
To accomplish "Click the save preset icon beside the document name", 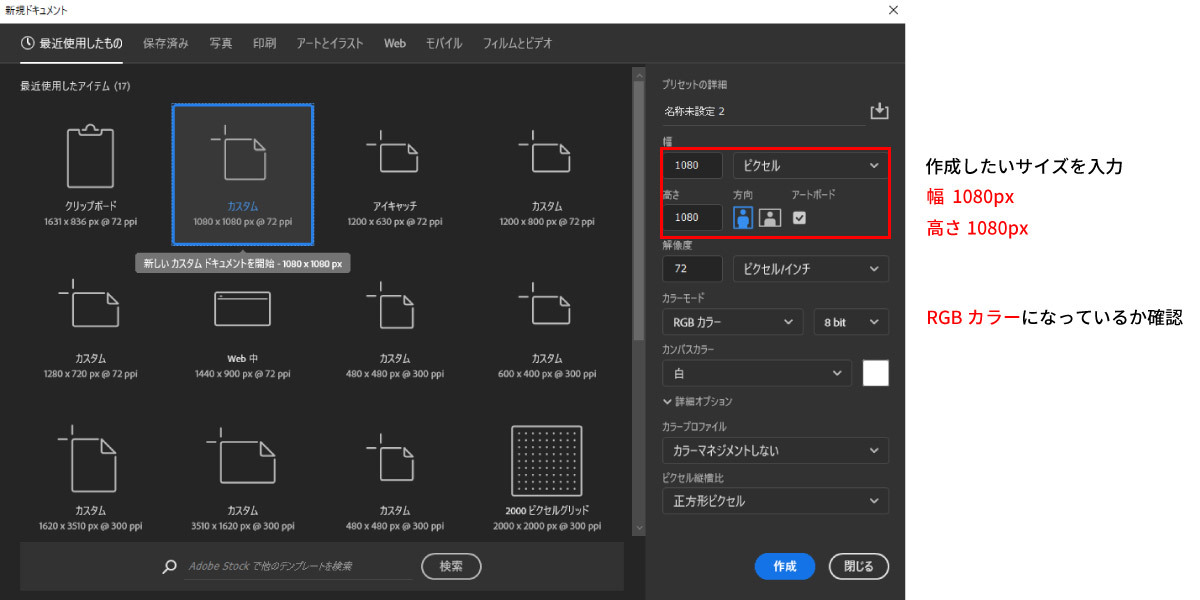I will 879,111.
